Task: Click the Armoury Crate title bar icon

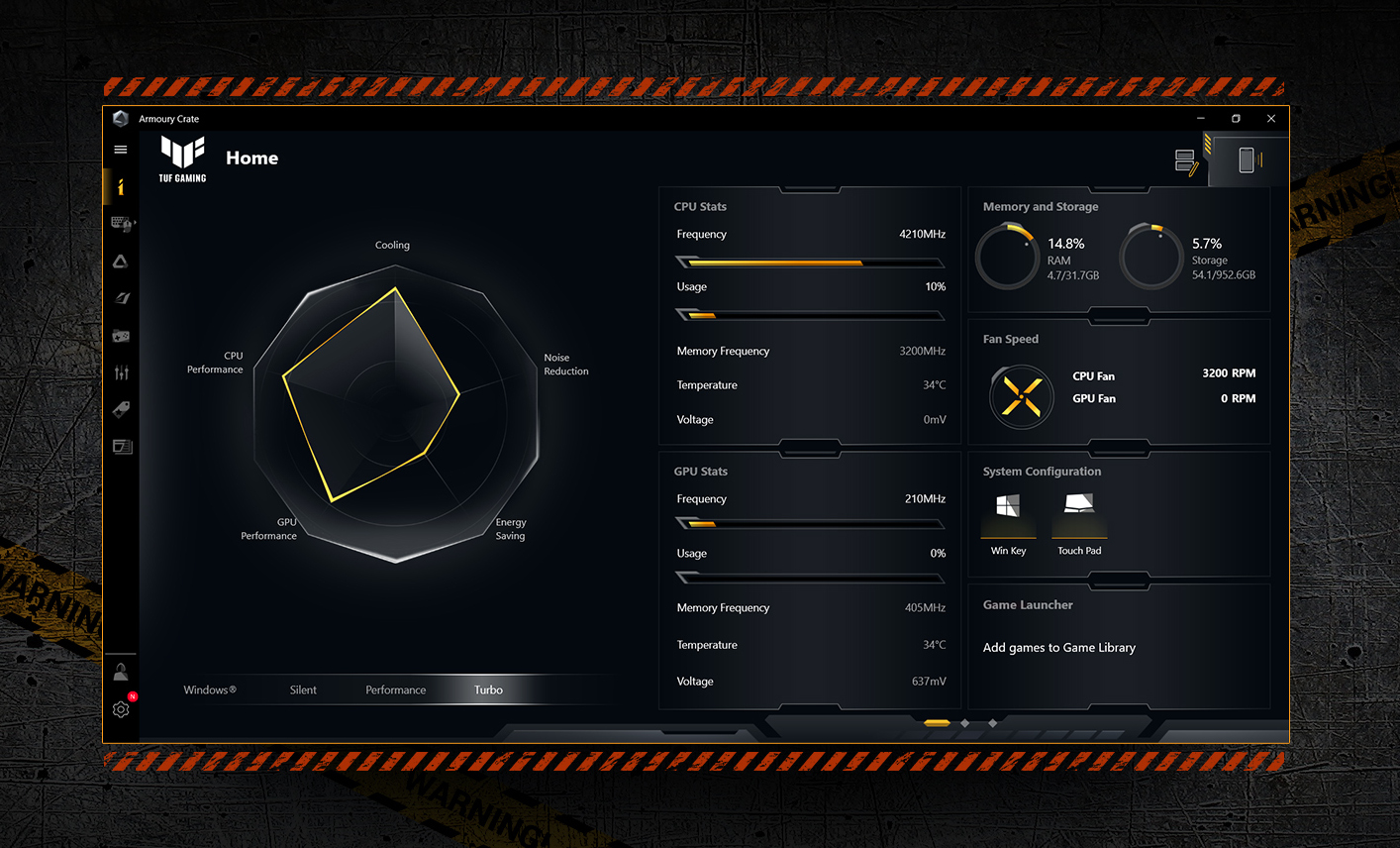Action: (121, 119)
